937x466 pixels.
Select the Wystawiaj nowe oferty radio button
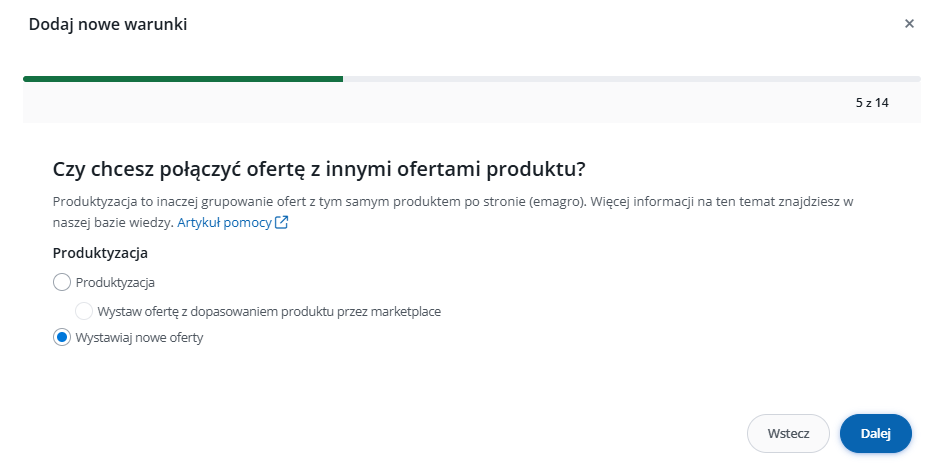click(x=62, y=338)
